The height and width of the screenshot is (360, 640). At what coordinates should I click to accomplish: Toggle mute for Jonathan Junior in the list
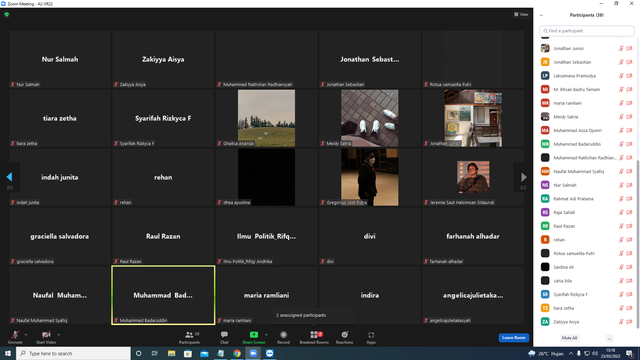[621, 48]
